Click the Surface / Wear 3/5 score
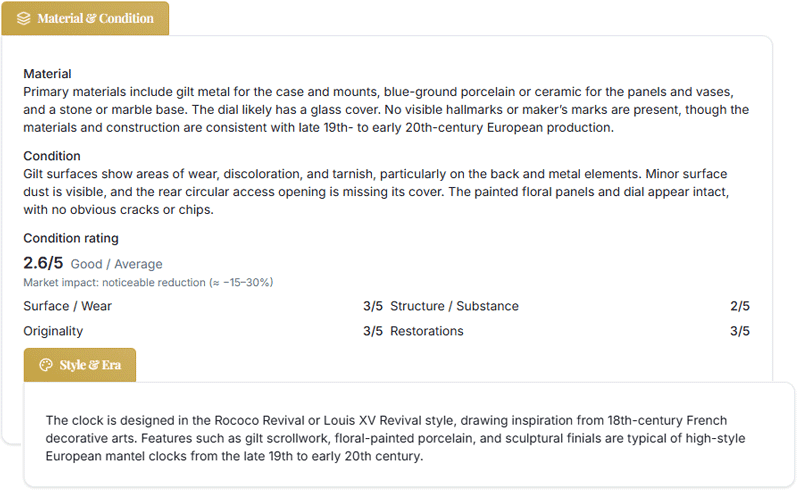The height and width of the screenshot is (493, 800). 372,306
